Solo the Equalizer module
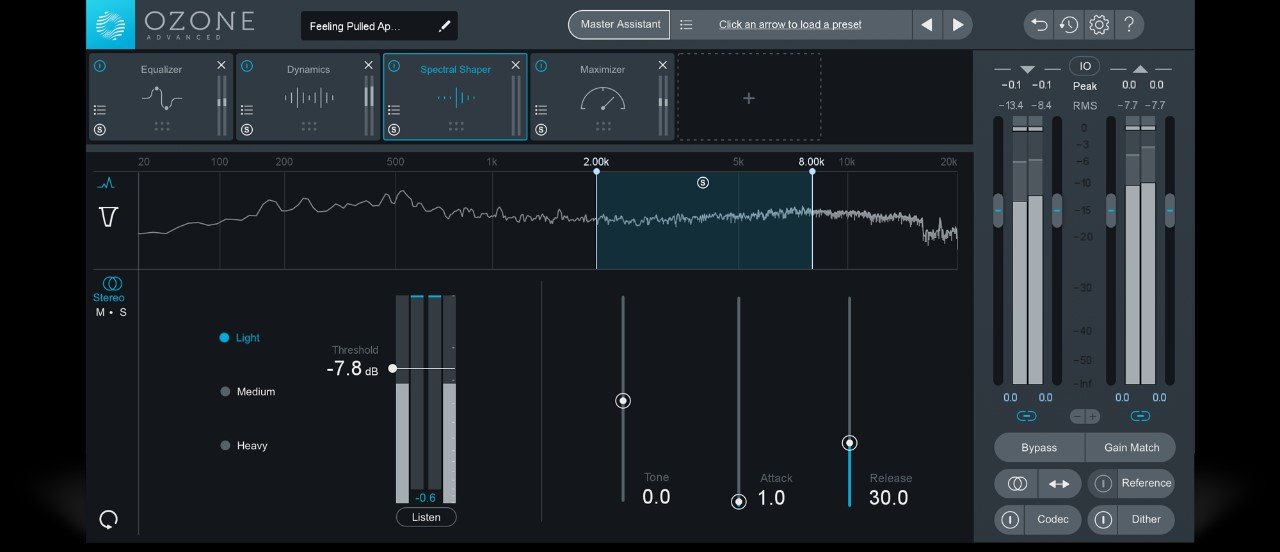 point(99,130)
